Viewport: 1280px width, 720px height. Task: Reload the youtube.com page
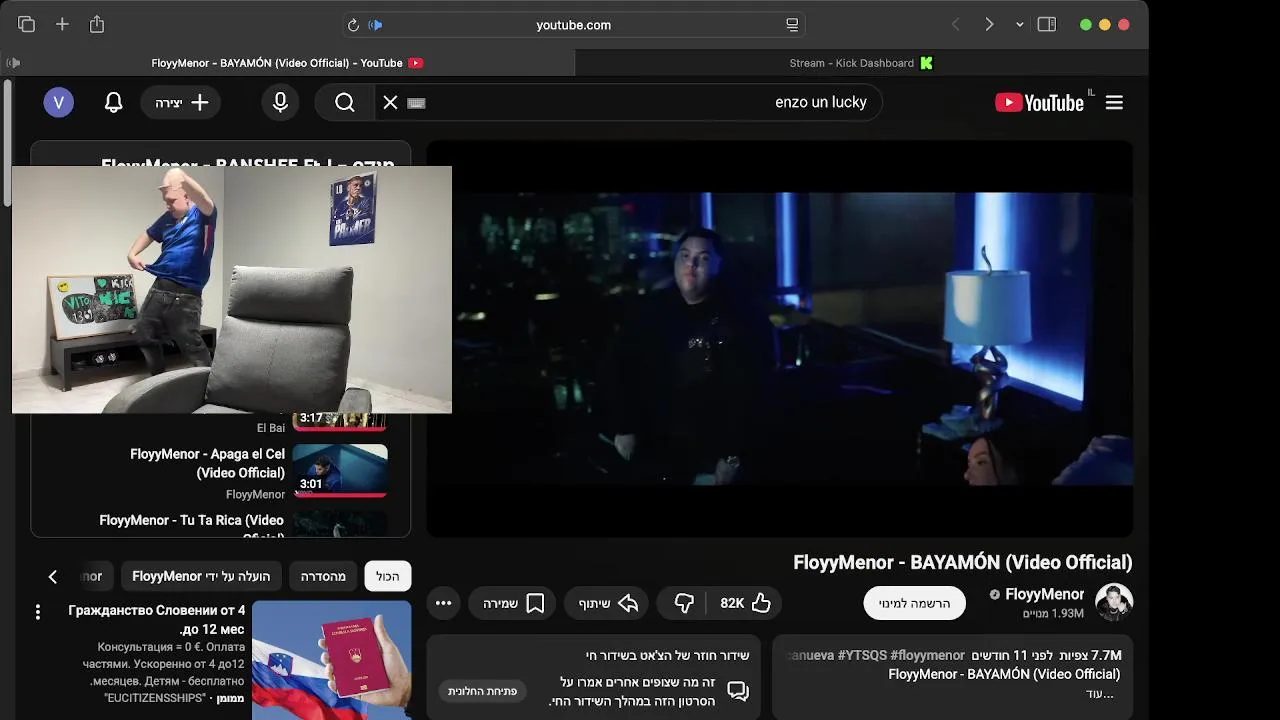coord(353,25)
